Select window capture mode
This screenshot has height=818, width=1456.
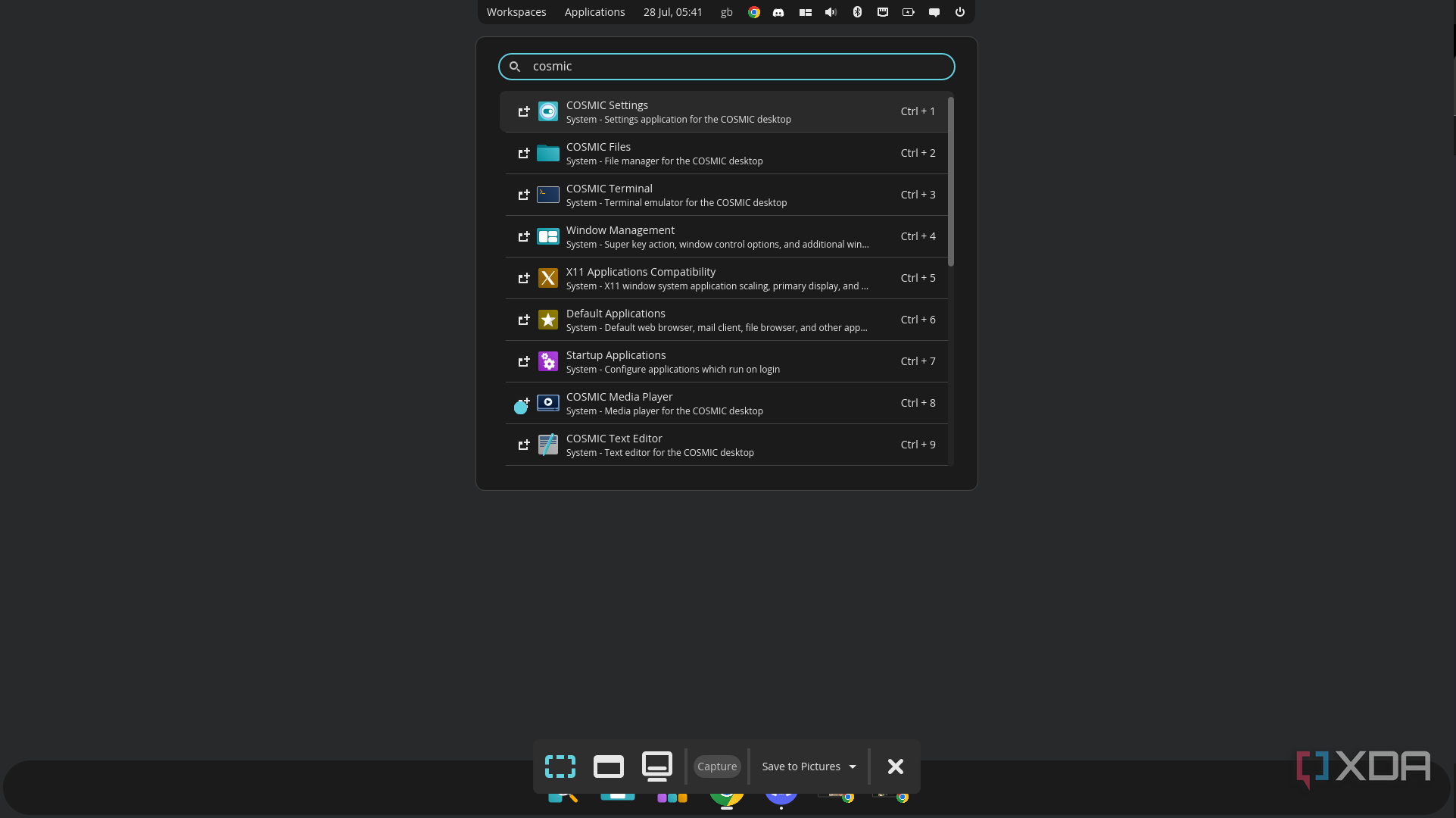coord(609,766)
